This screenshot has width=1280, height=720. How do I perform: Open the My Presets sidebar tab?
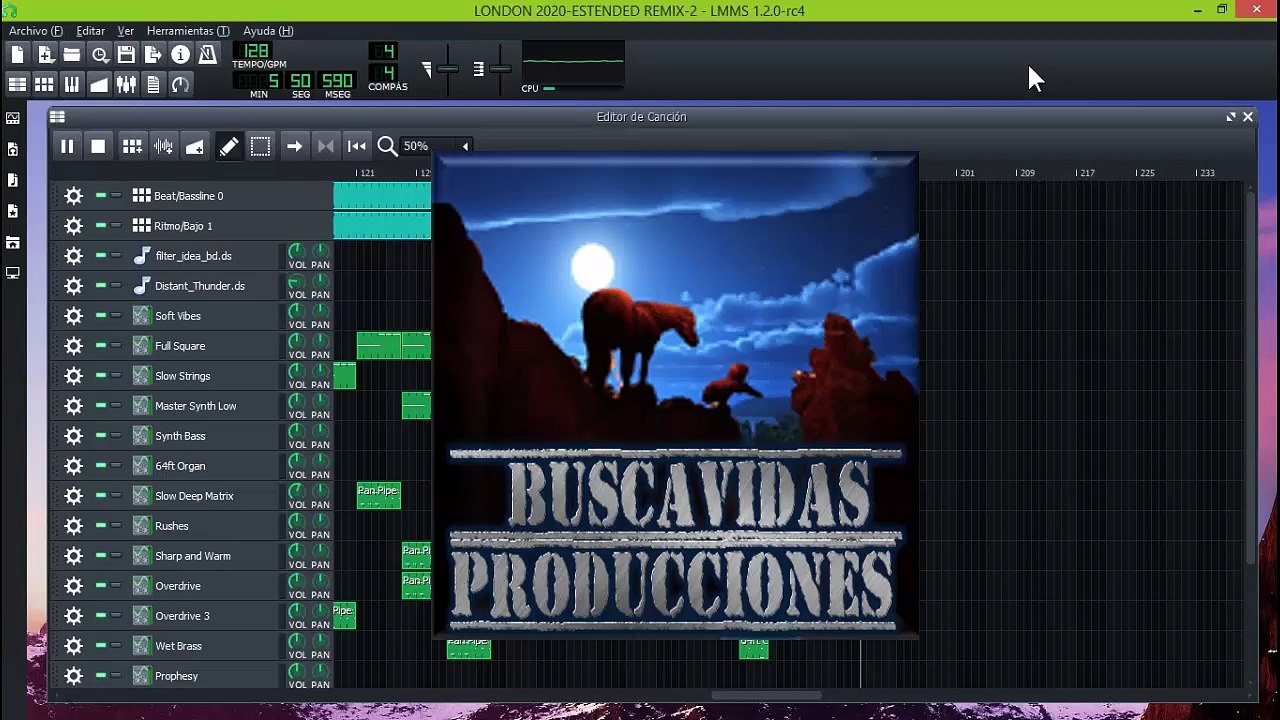(13, 211)
